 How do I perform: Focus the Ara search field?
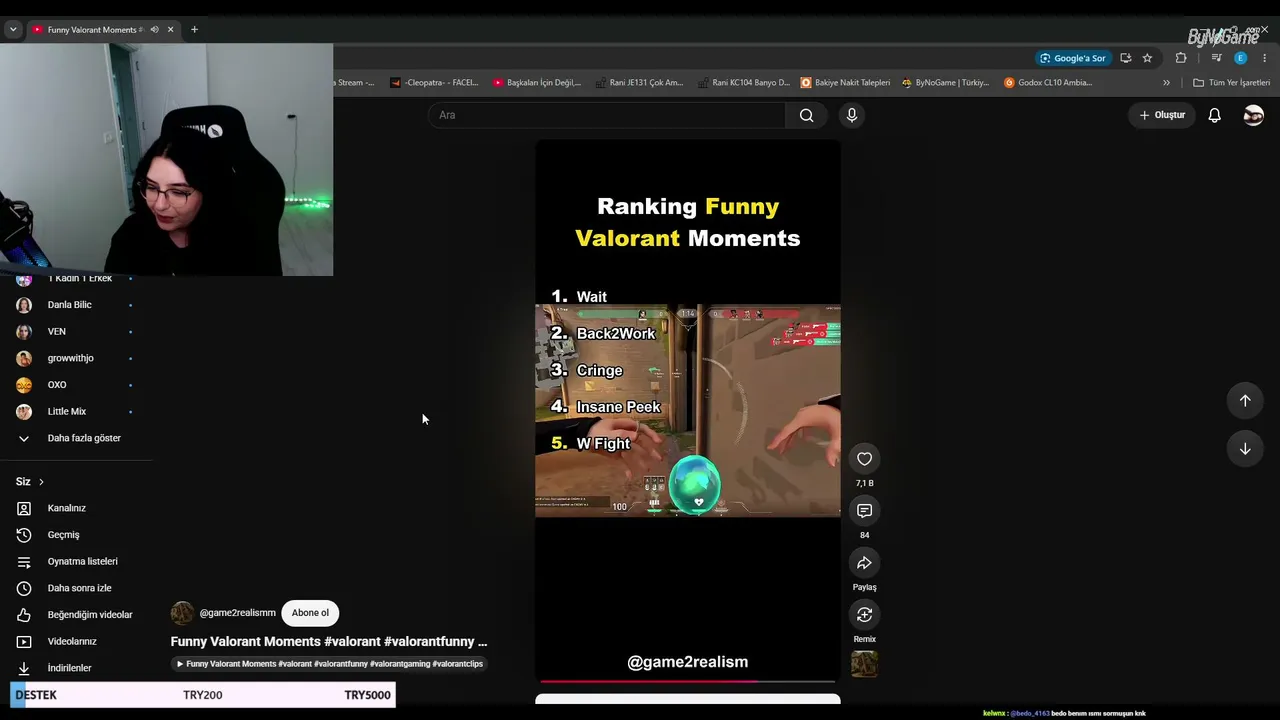pyautogui.click(x=607, y=115)
